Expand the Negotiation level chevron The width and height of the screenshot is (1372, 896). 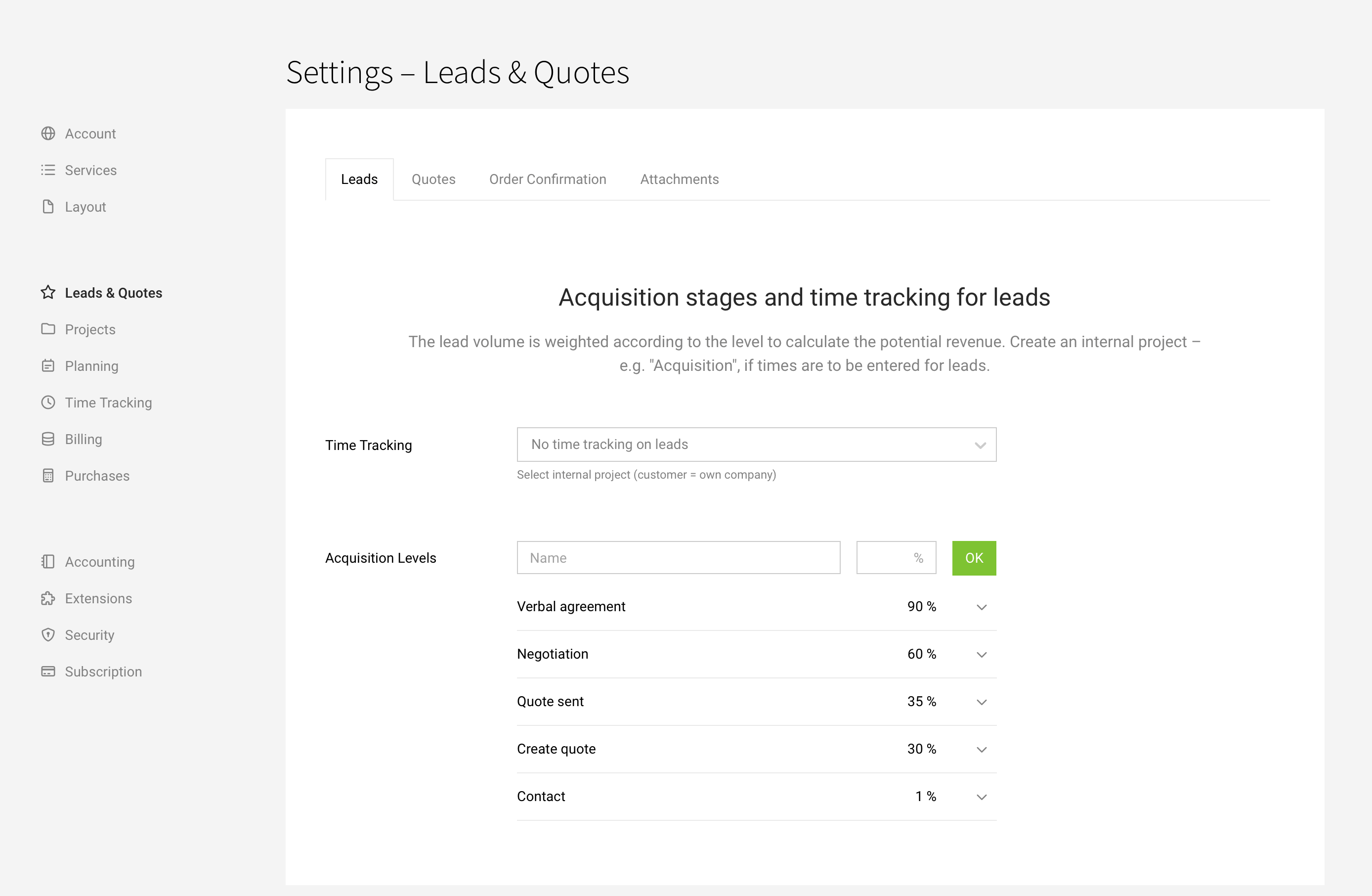point(982,654)
